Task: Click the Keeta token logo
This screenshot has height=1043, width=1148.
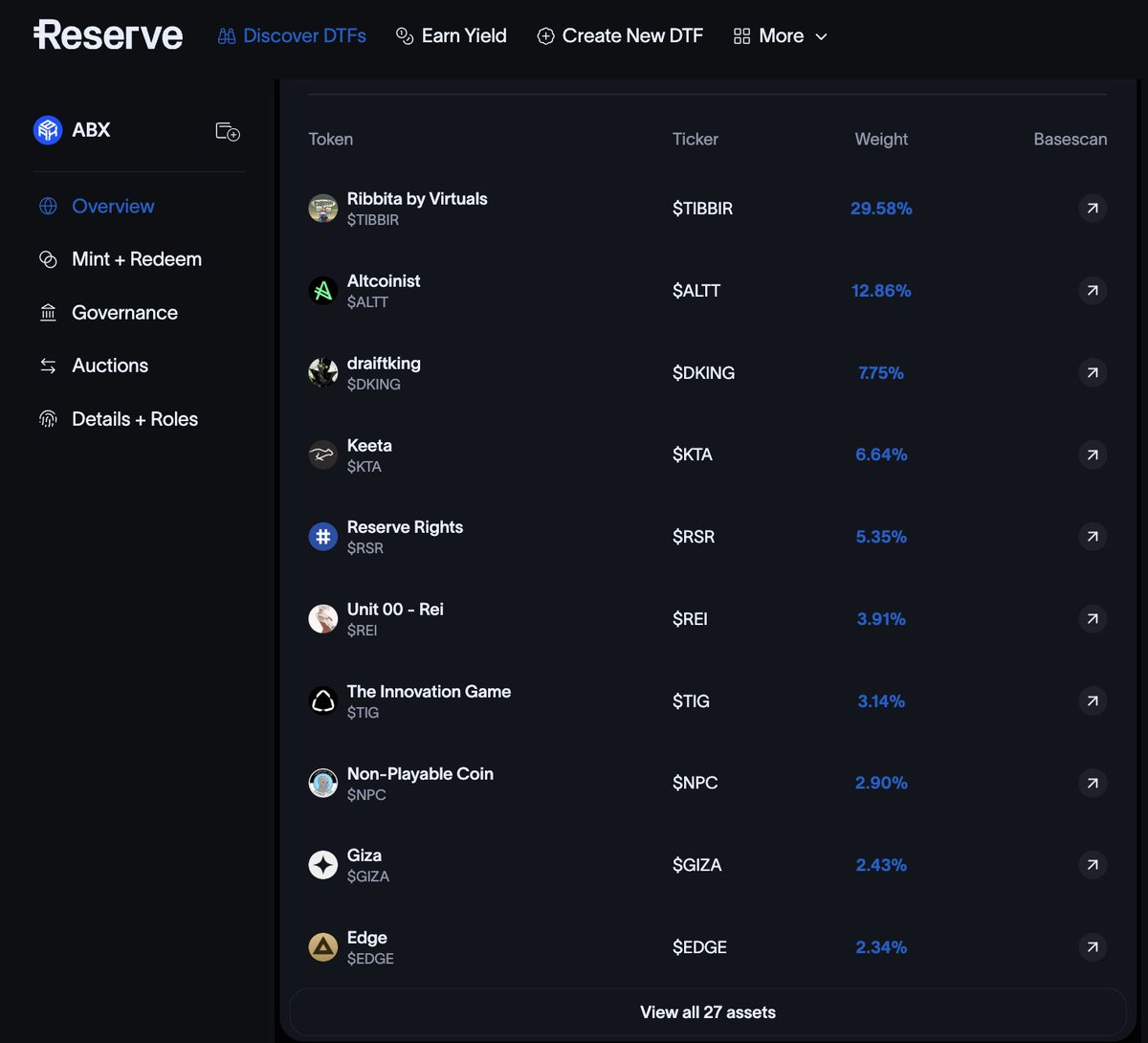Action: 323,455
